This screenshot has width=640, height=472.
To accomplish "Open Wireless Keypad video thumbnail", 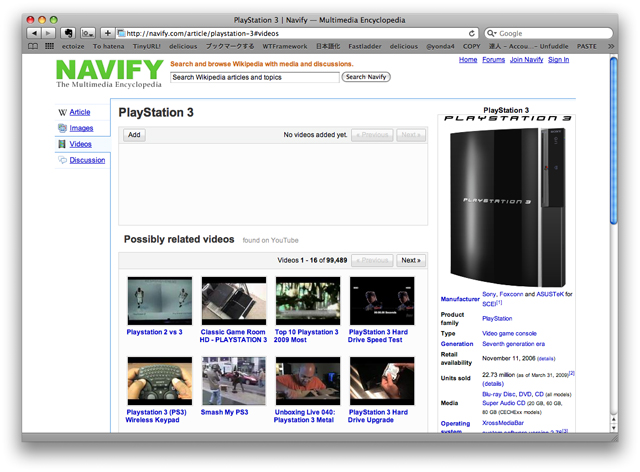I will point(160,381).
